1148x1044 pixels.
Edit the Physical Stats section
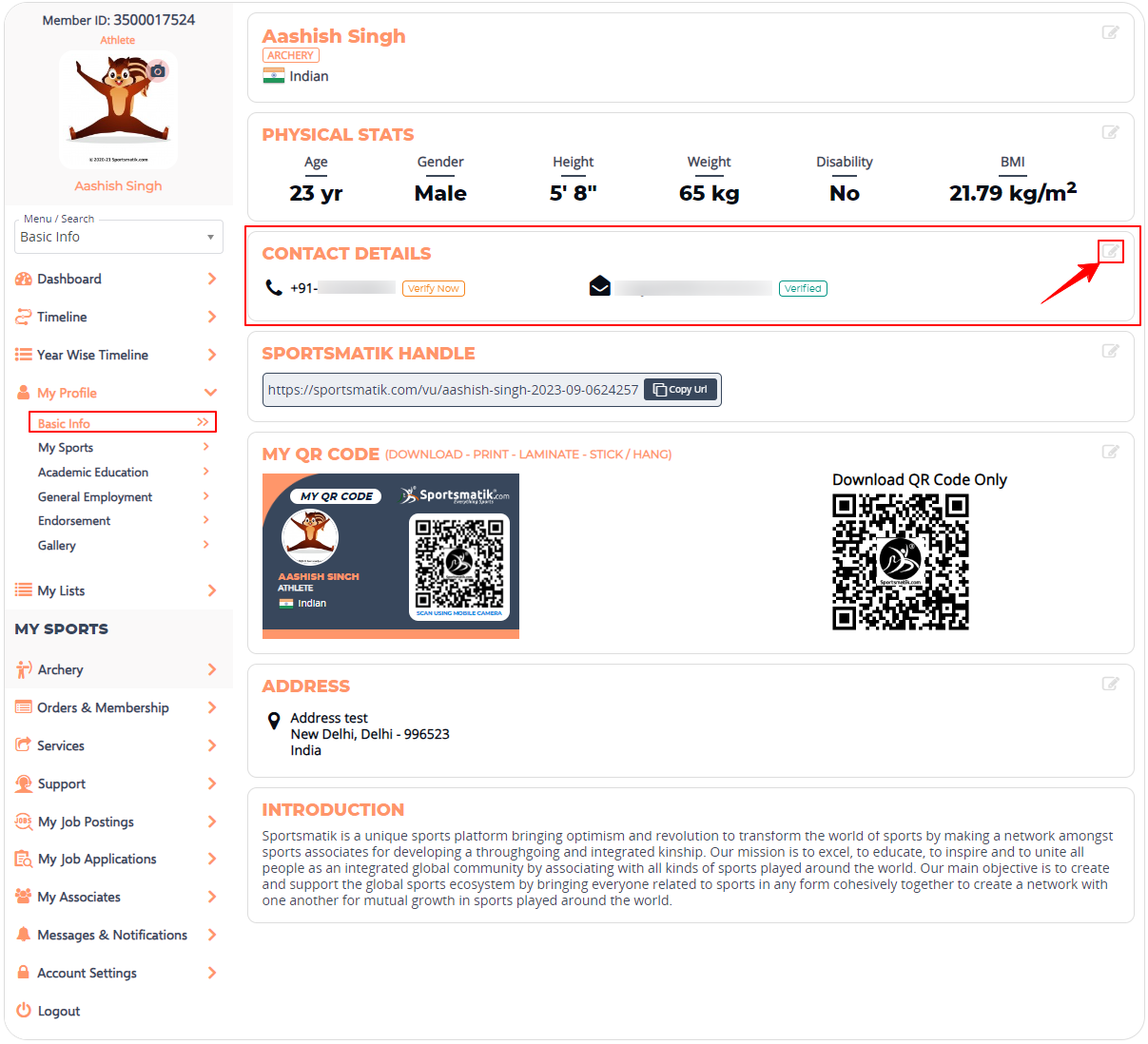pos(1110,132)
